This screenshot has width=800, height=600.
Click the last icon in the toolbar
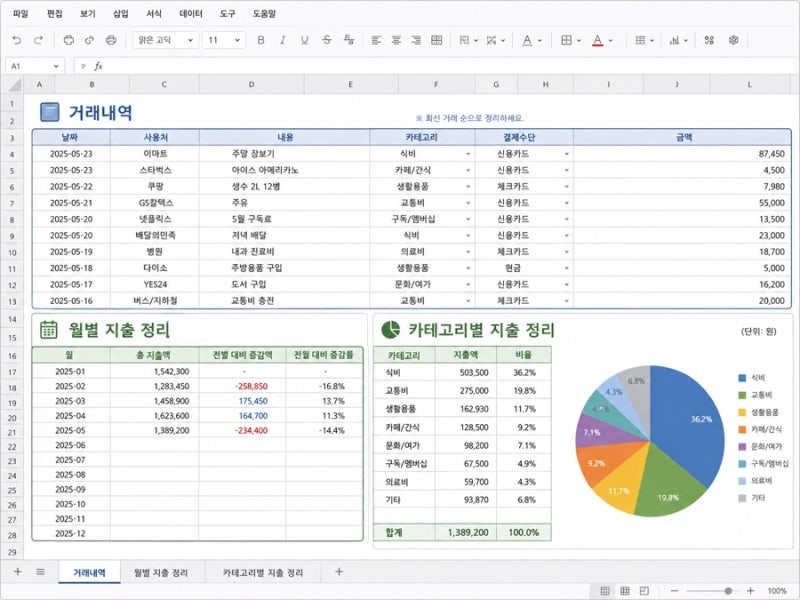(734, 40)
